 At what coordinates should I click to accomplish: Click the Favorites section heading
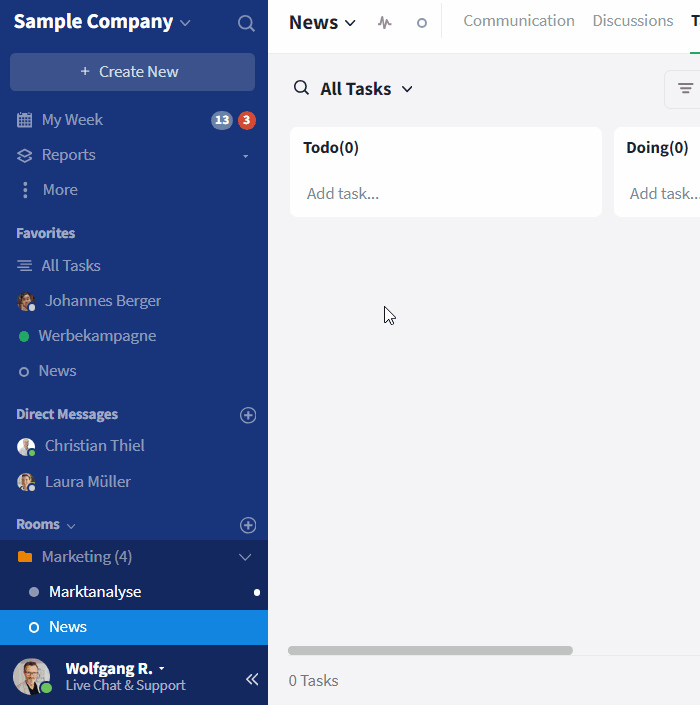pyautogui.click(x=45, y=233)
